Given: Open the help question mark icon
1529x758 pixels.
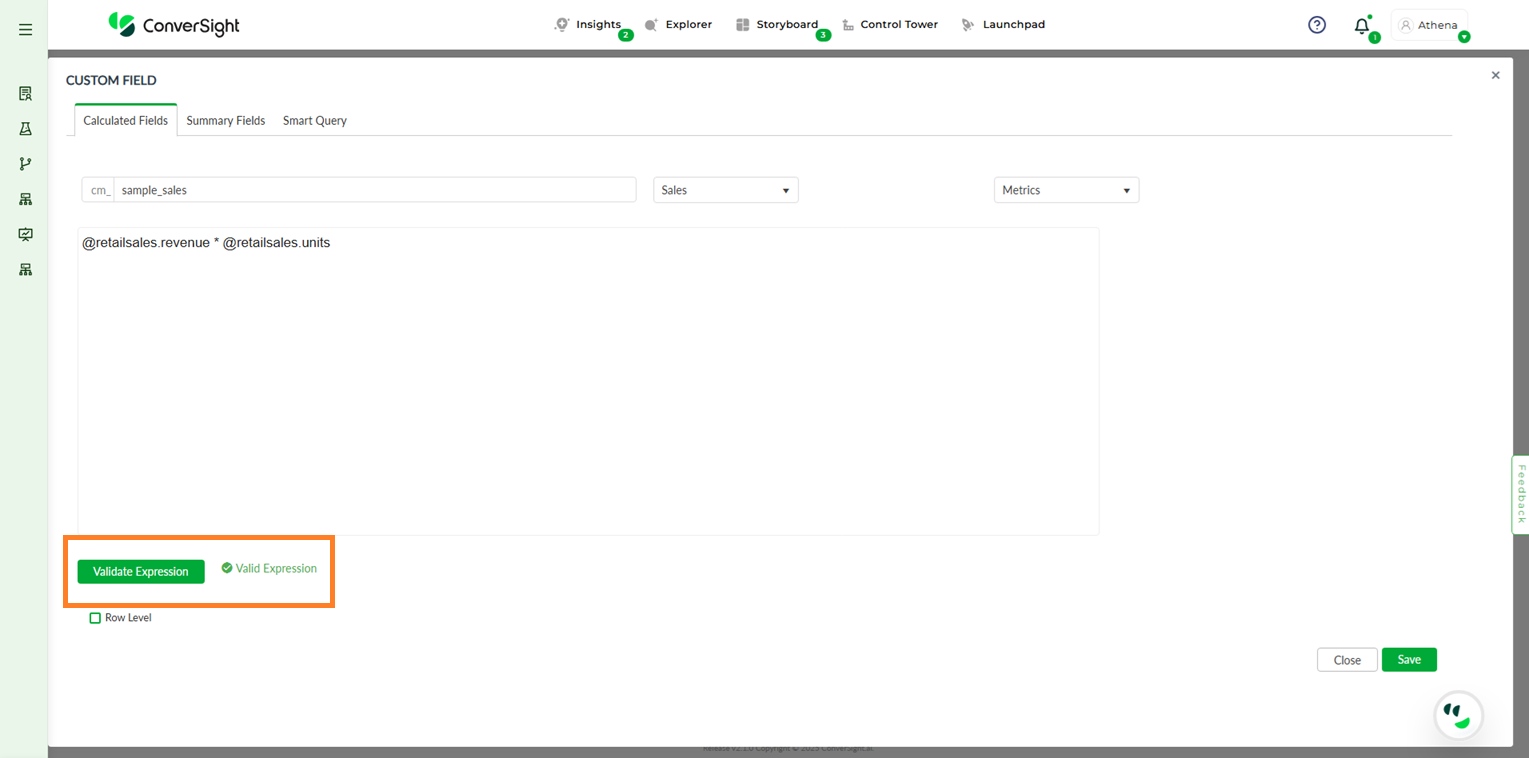Looking at the screenshot, I should click(x=1316, y=25).
